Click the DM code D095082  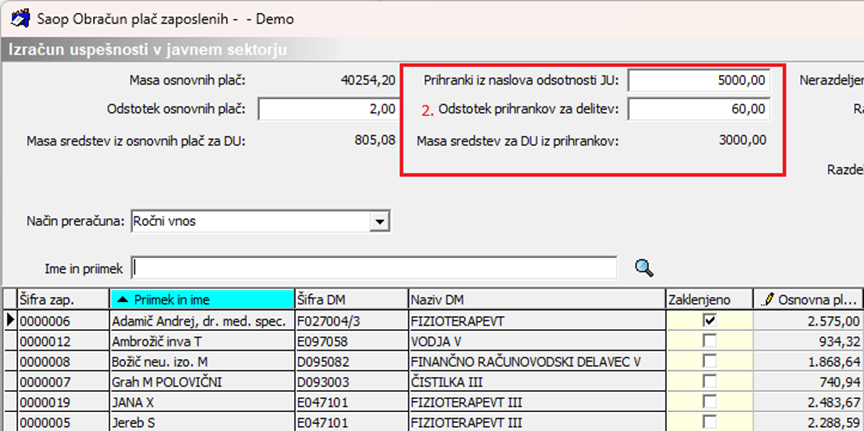pos(323,362)
